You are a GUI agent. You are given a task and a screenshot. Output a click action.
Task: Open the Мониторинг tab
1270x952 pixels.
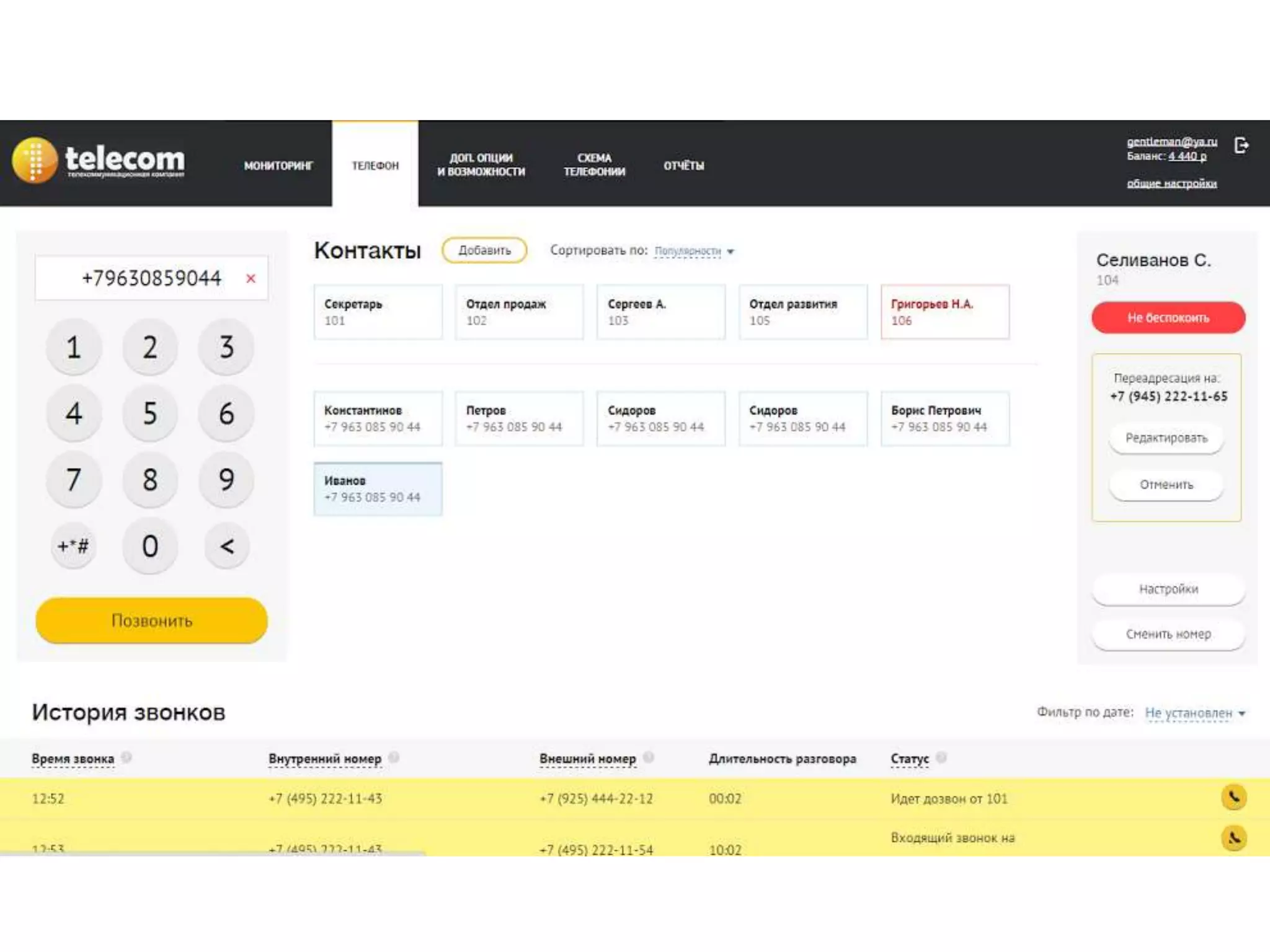278,165
